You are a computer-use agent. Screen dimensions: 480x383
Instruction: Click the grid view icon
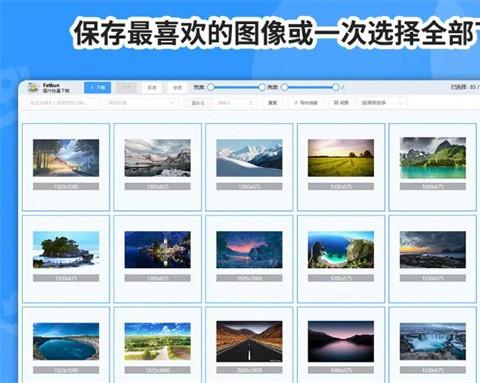[x=336, y=103]
